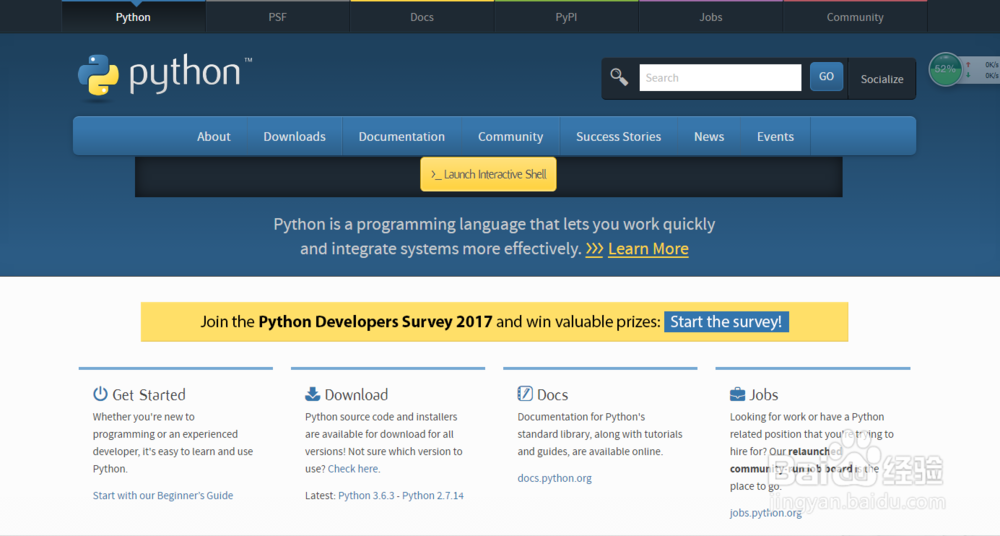Open the Docs top tab
1000x536 pixels.
422,17
